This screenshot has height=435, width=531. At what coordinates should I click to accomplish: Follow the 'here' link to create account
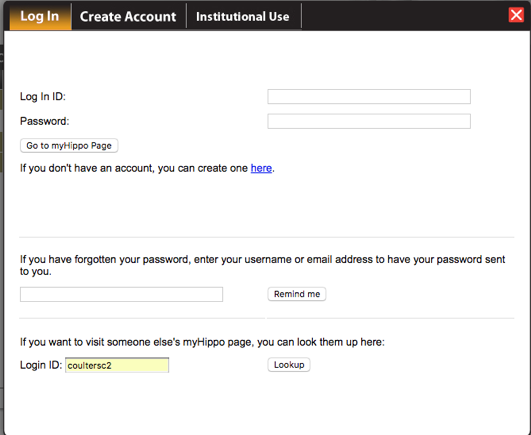(261, 168)
